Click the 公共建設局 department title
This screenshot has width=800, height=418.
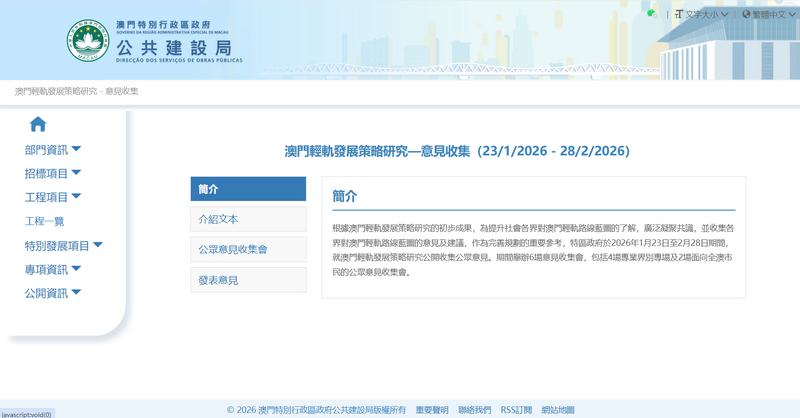pyautogui.click(x=174, y=47)
